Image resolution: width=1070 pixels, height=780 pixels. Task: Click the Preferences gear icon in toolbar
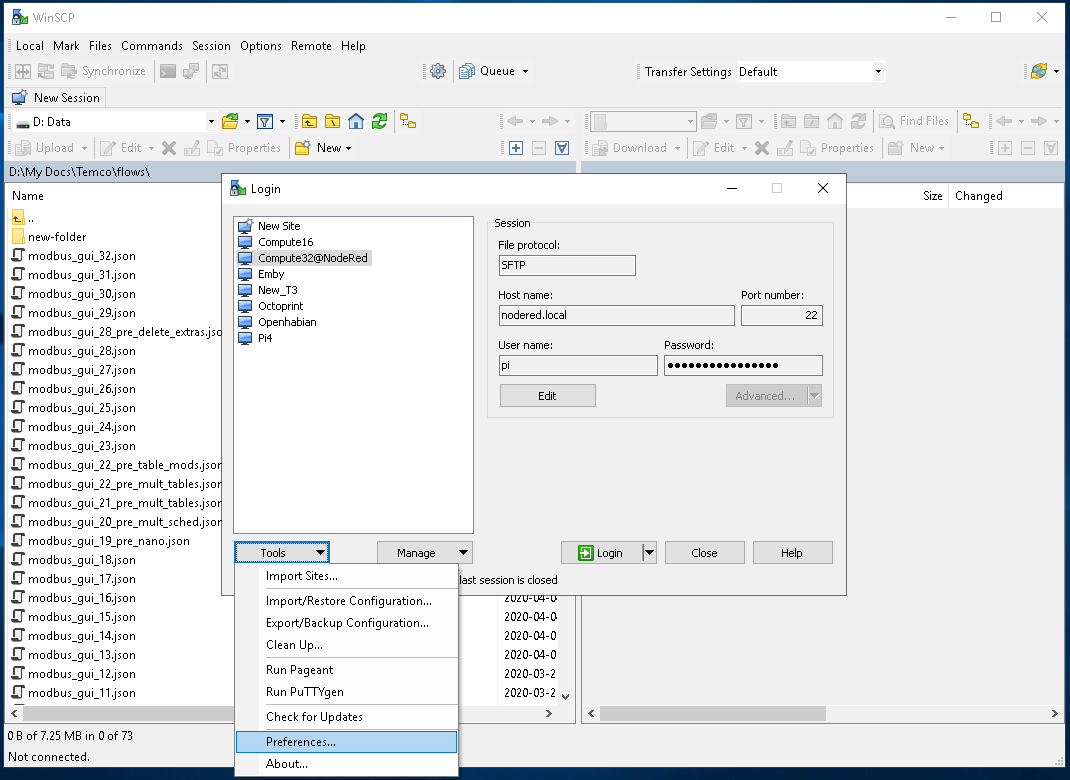click(x=438, y=71)
